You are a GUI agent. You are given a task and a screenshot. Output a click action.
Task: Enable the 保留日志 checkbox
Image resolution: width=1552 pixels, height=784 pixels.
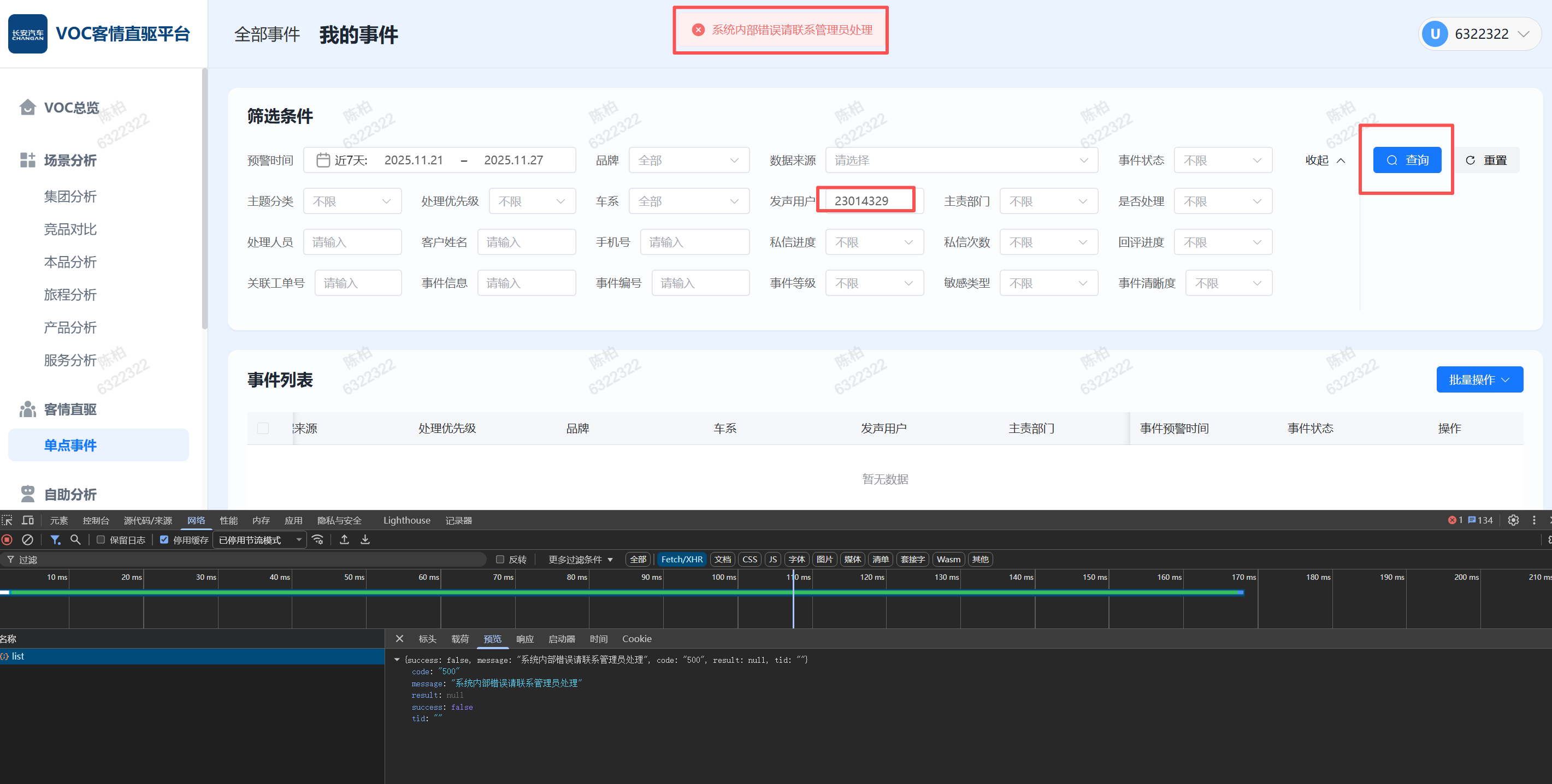click(x=101, y=540)
